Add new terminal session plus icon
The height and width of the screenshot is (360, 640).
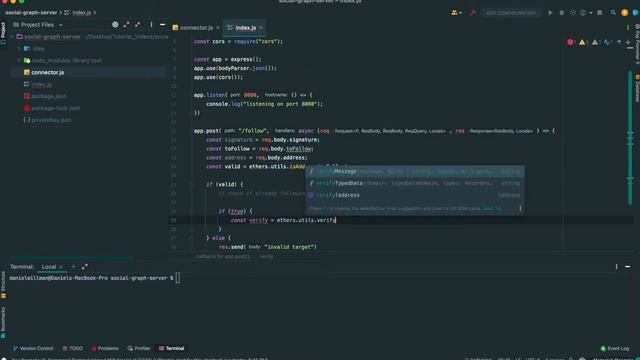[73, 267]
